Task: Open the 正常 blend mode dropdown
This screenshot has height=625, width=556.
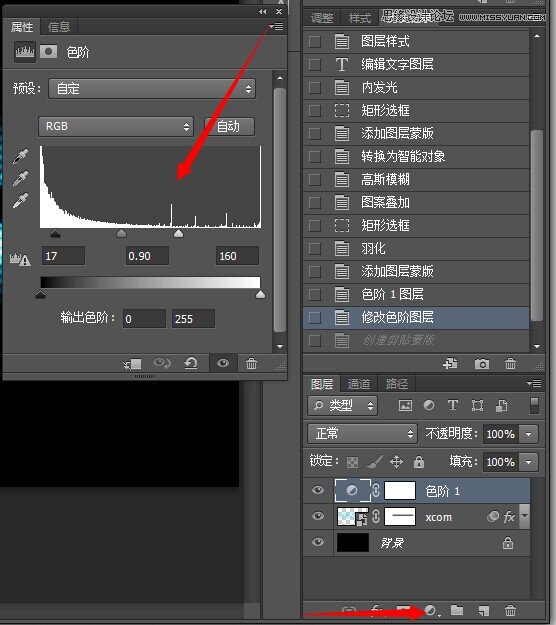Action: (x=362, y=433)
